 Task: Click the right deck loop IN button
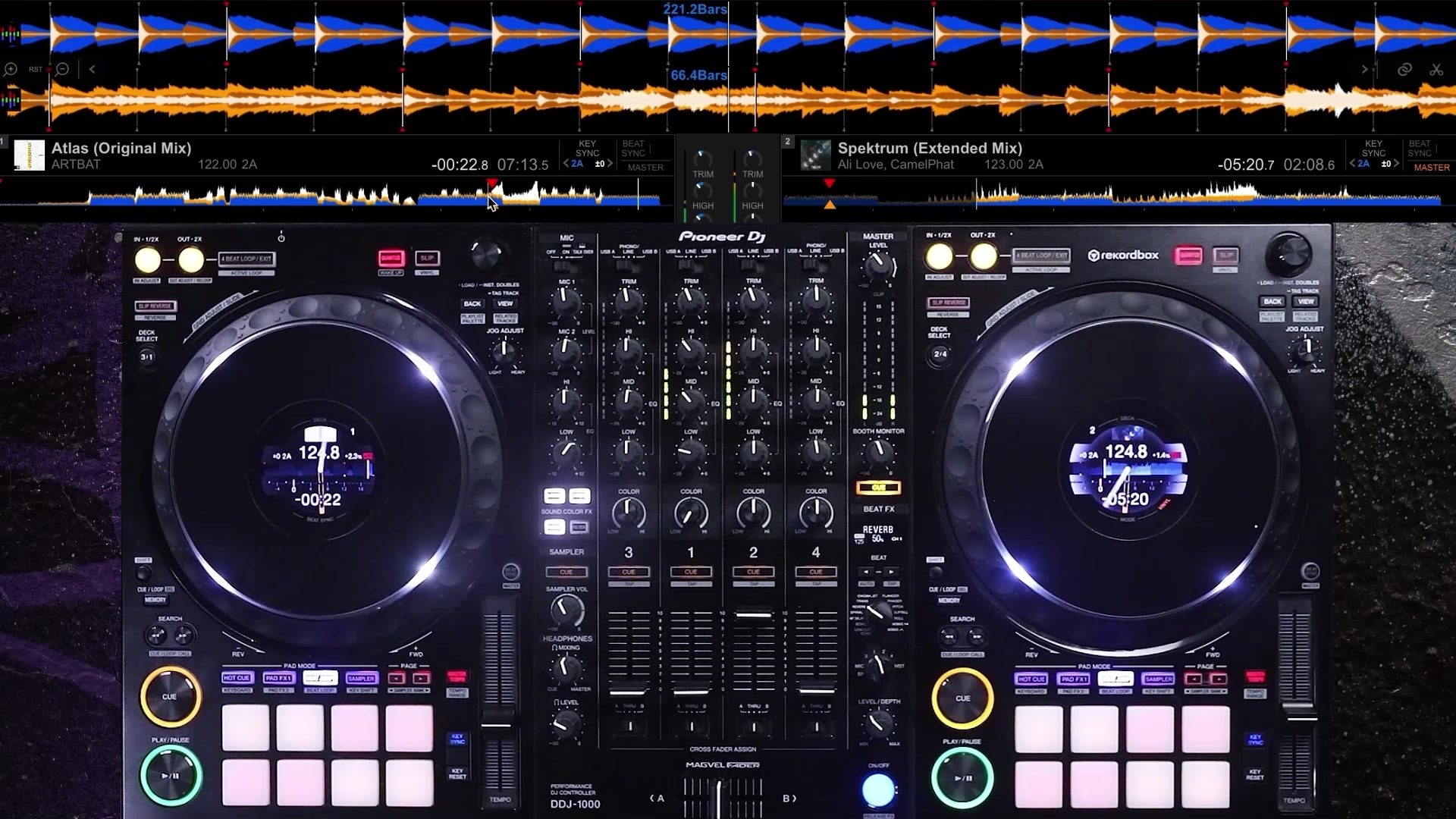click(939, 257)
